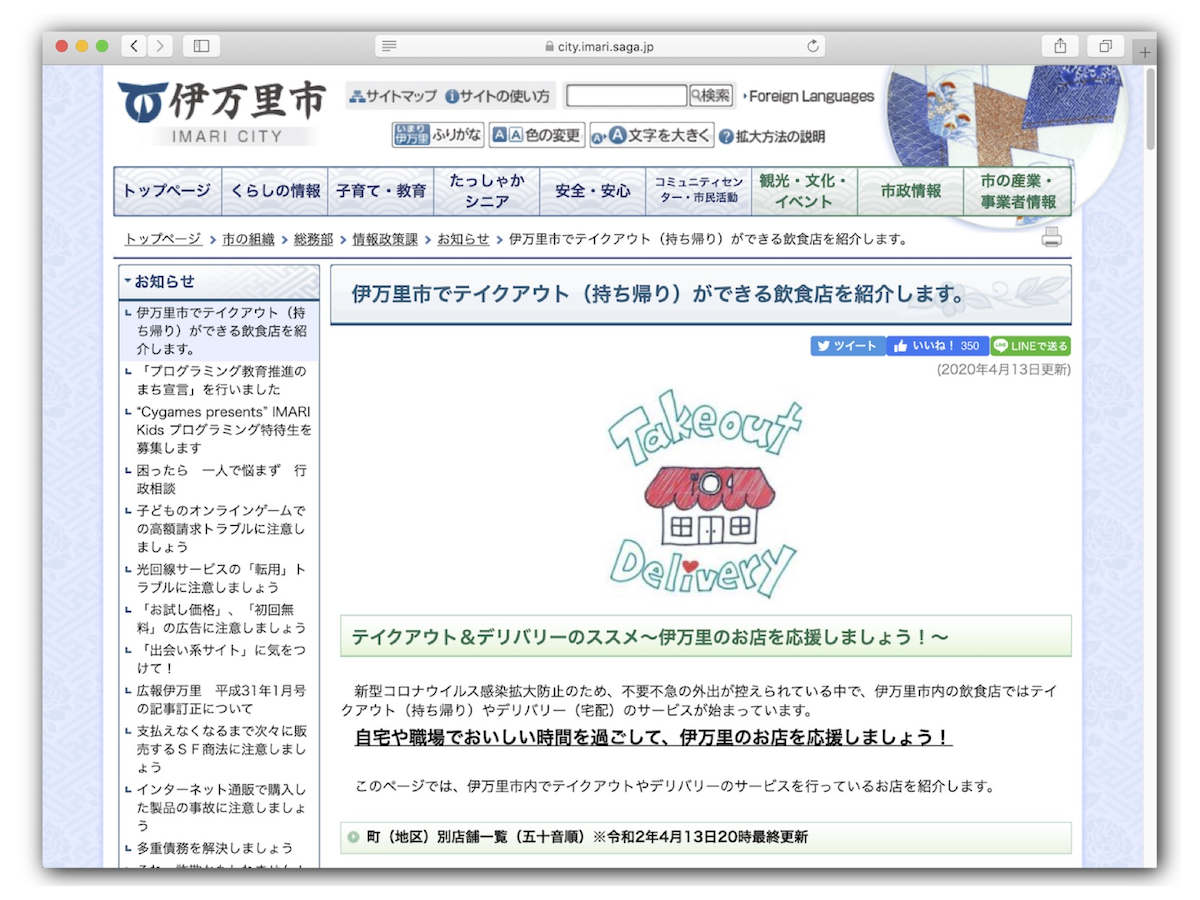Open 拡大方法の説明 help link
Image resolution: width=1200 pixels, height=900 pixels.
[772, 137]
